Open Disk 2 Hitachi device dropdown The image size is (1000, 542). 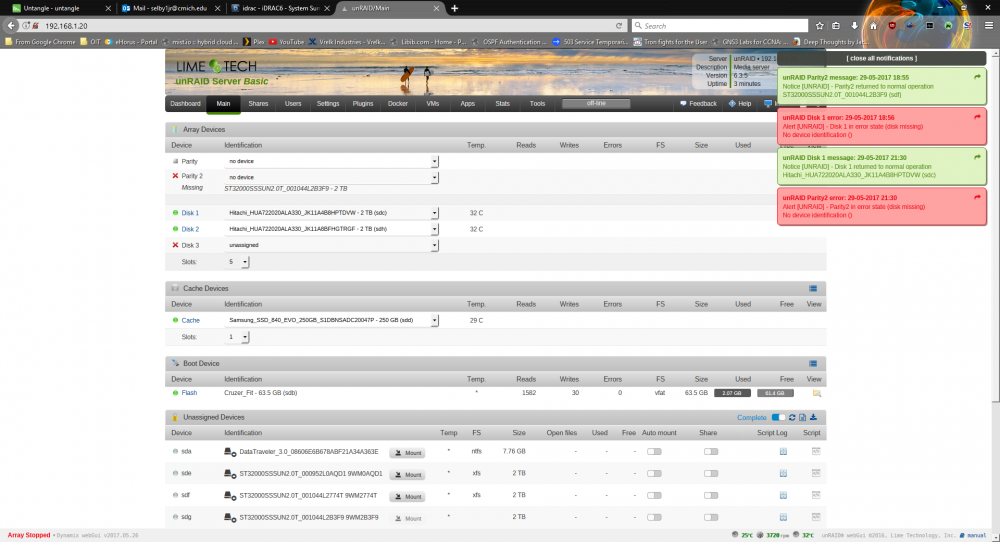(331, 229)
